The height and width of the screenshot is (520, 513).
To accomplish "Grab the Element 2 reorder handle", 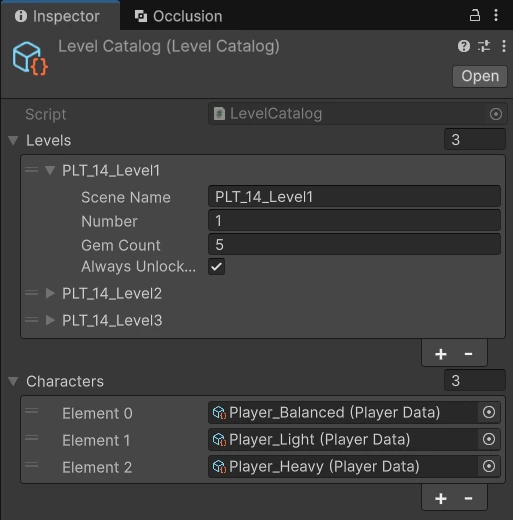I will point(32,465).
